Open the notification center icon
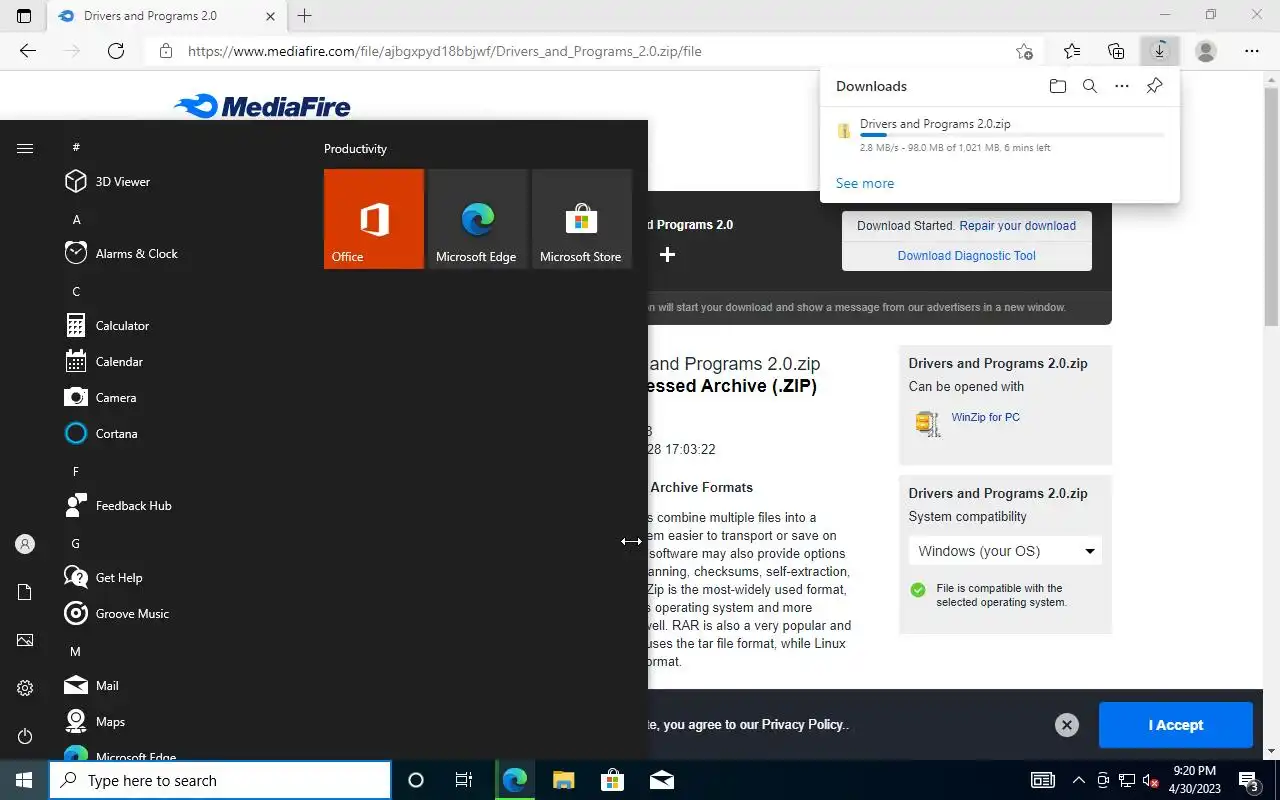 [1250, 780]
